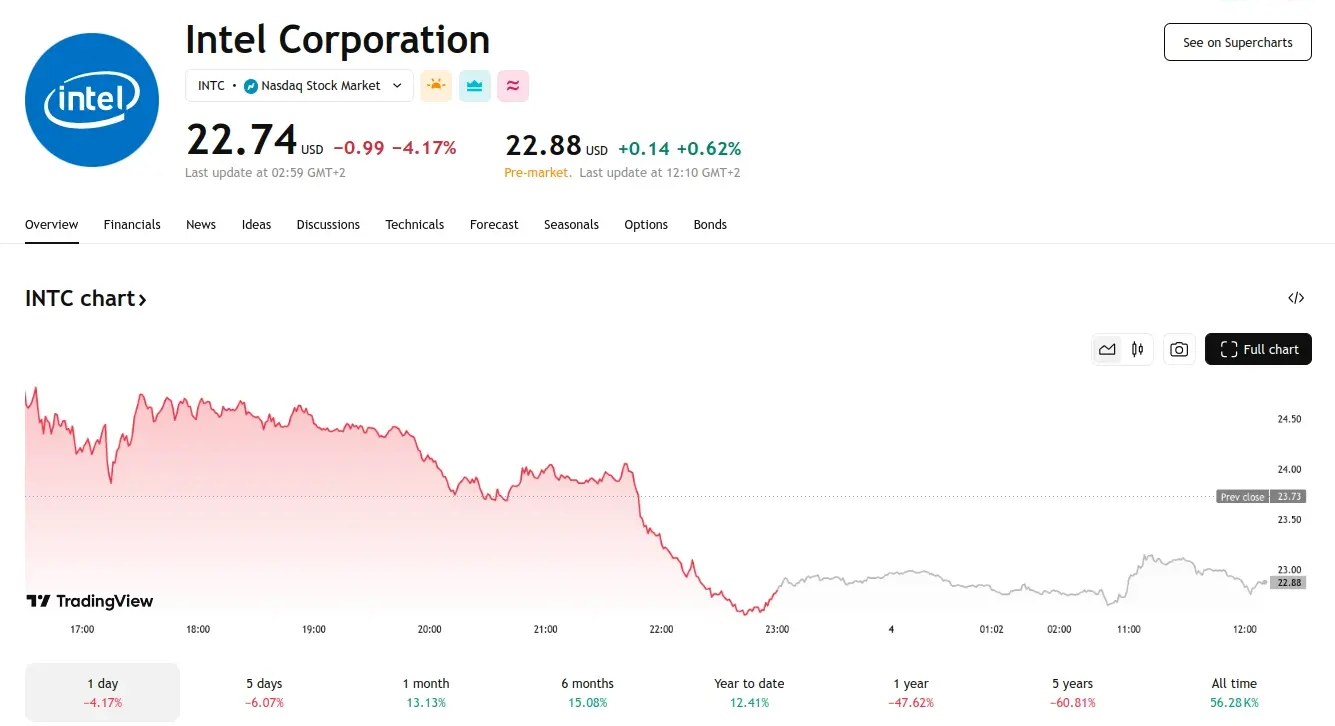Take a chart snapshot with camera icon
Image resolution: width=1335 pixels, height=726 pixels.
(1179, 349)
